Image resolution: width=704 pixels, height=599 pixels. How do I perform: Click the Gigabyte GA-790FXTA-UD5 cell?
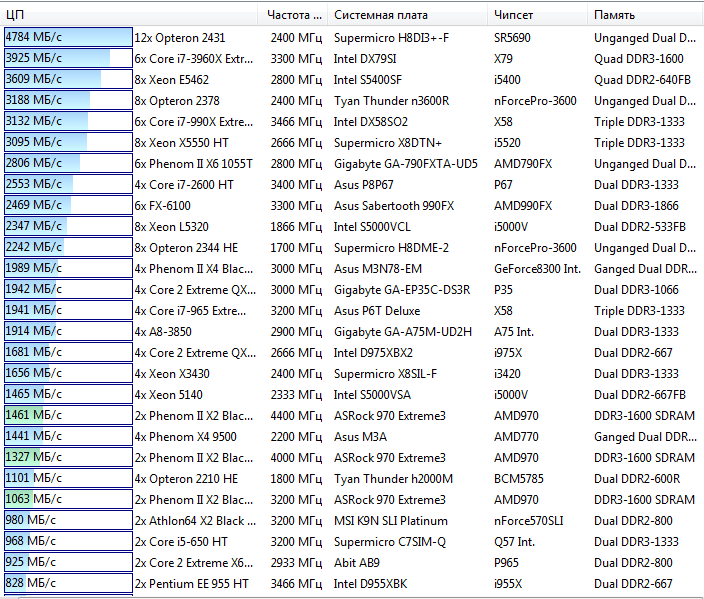[x=405, y=164]
